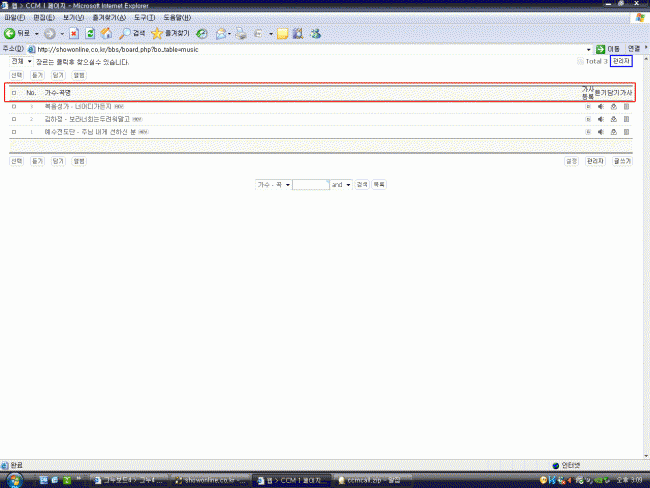Click the 설정 button below the list
Viewport: 650px width, 488px height.
(x=572, y=161)
